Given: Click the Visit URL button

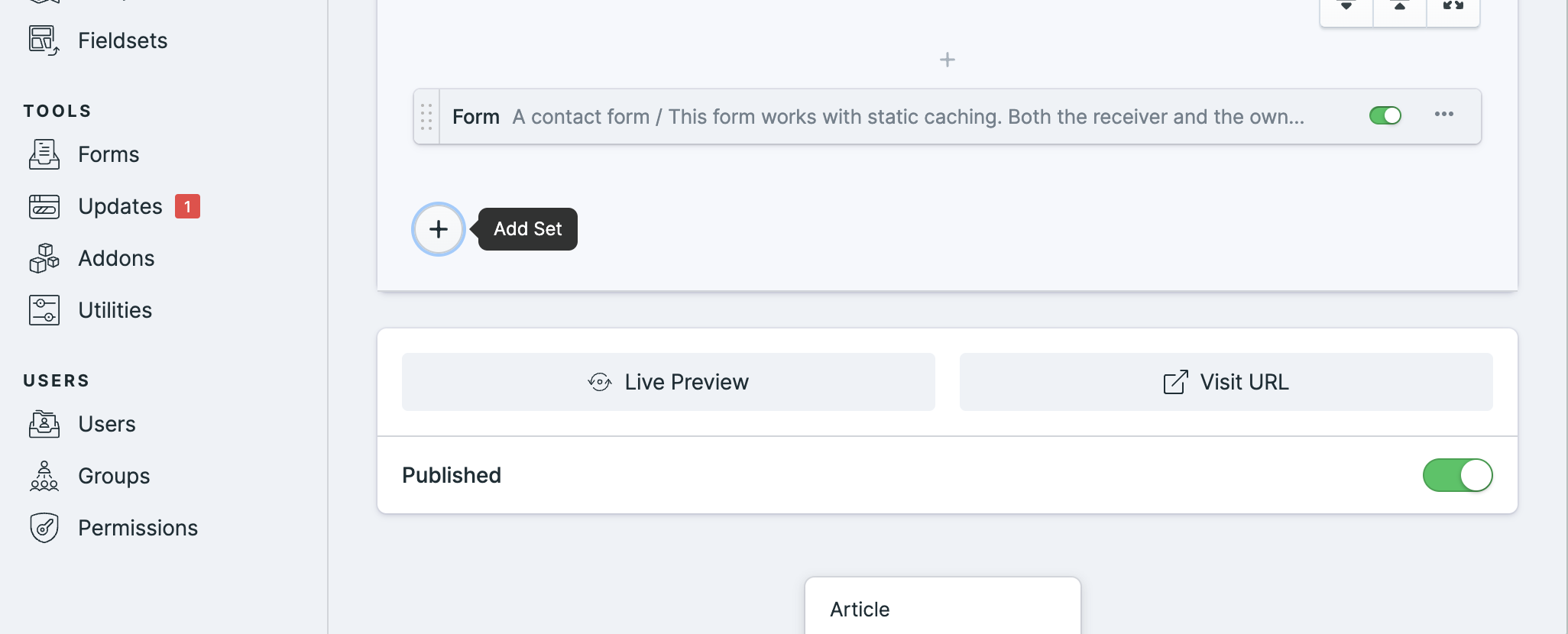Looking at the screenshot, I should pyautogui.click(x=1226, y=382).
